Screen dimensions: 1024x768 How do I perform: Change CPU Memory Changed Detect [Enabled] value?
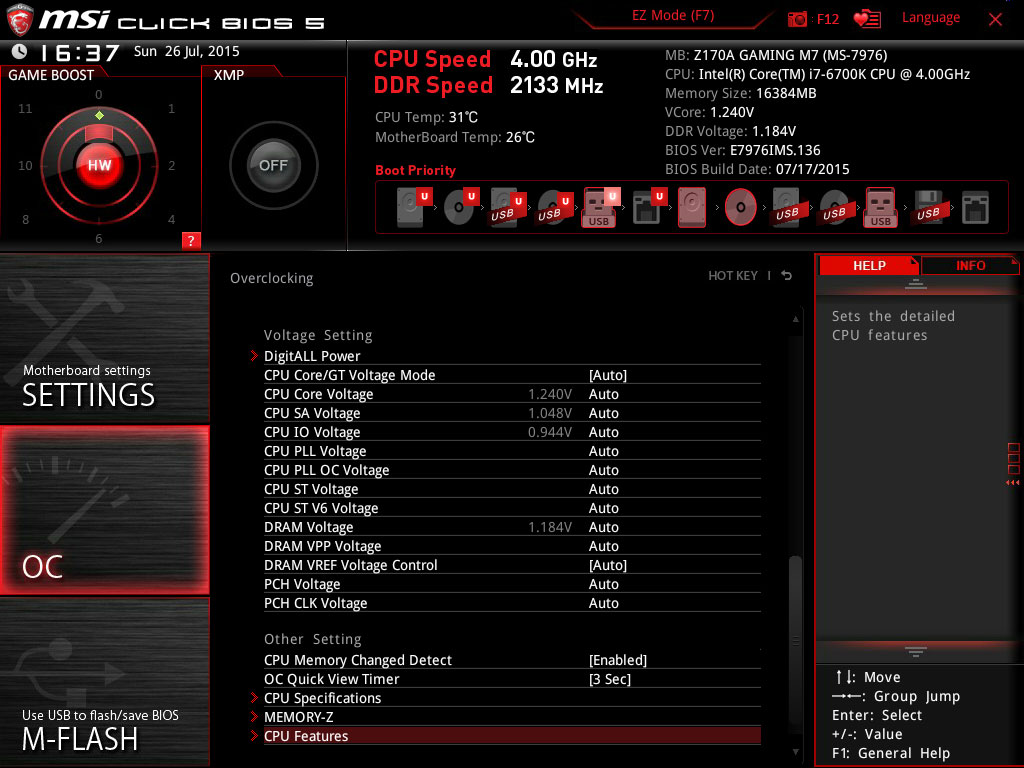point(618,660)
